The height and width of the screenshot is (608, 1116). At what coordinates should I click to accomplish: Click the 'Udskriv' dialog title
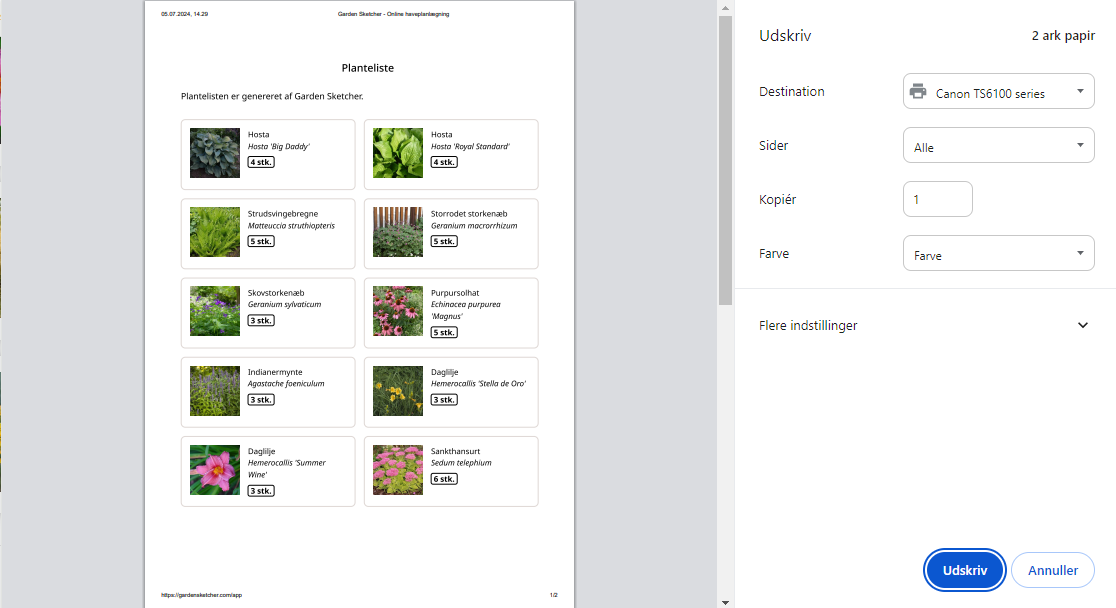785,36
